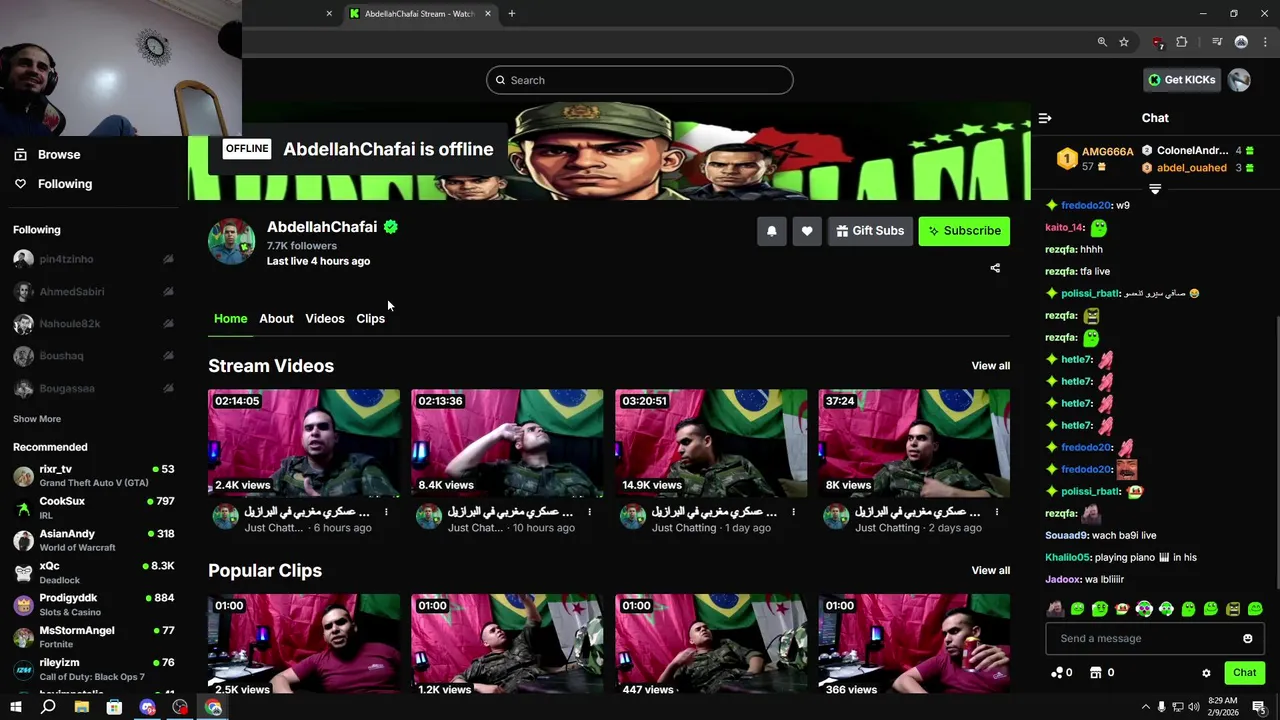Open the emoji picker in the message box
Screen dimensions: 1280x720
coord(1247,638)
